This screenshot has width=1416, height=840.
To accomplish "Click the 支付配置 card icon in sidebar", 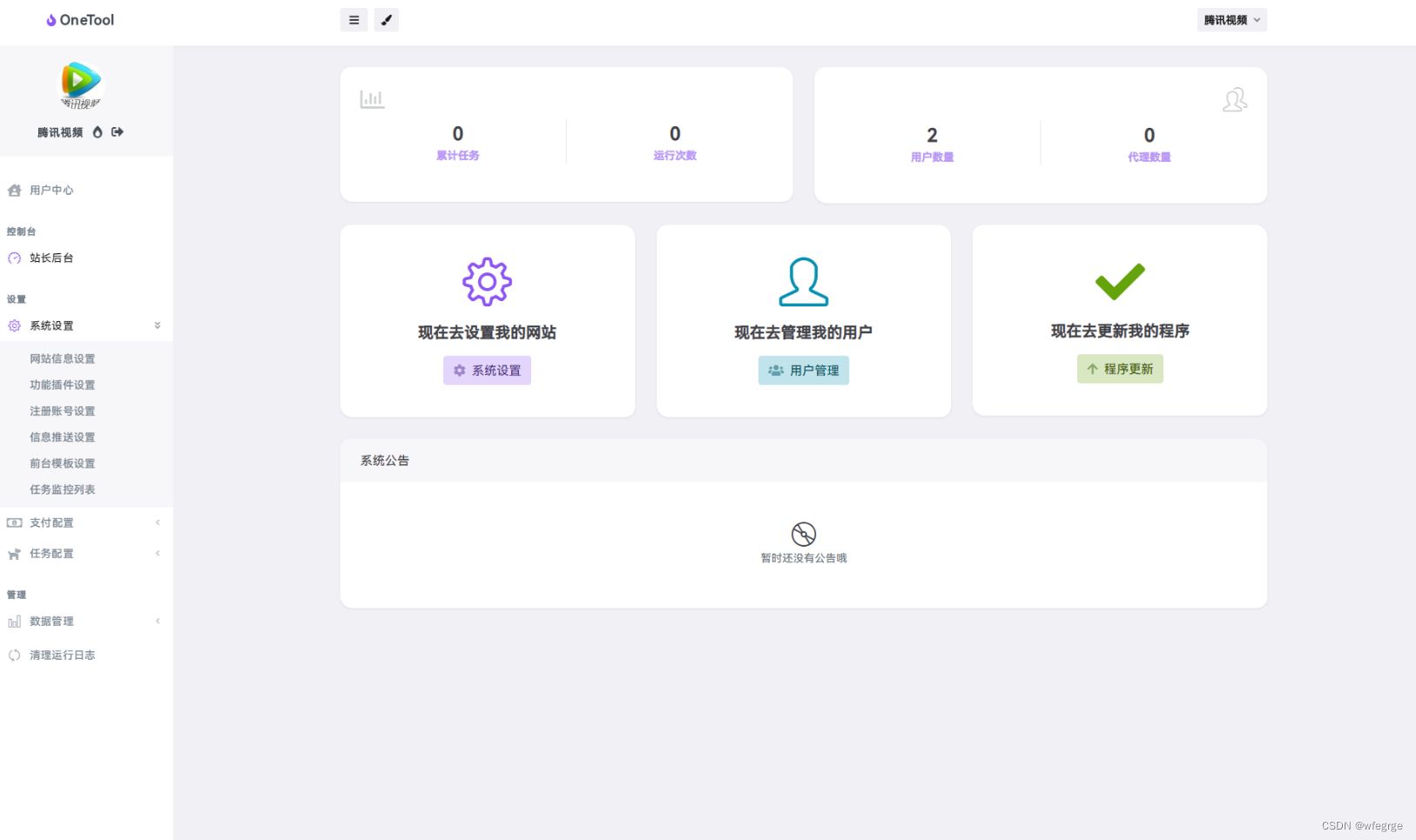I will coord(14,522).
